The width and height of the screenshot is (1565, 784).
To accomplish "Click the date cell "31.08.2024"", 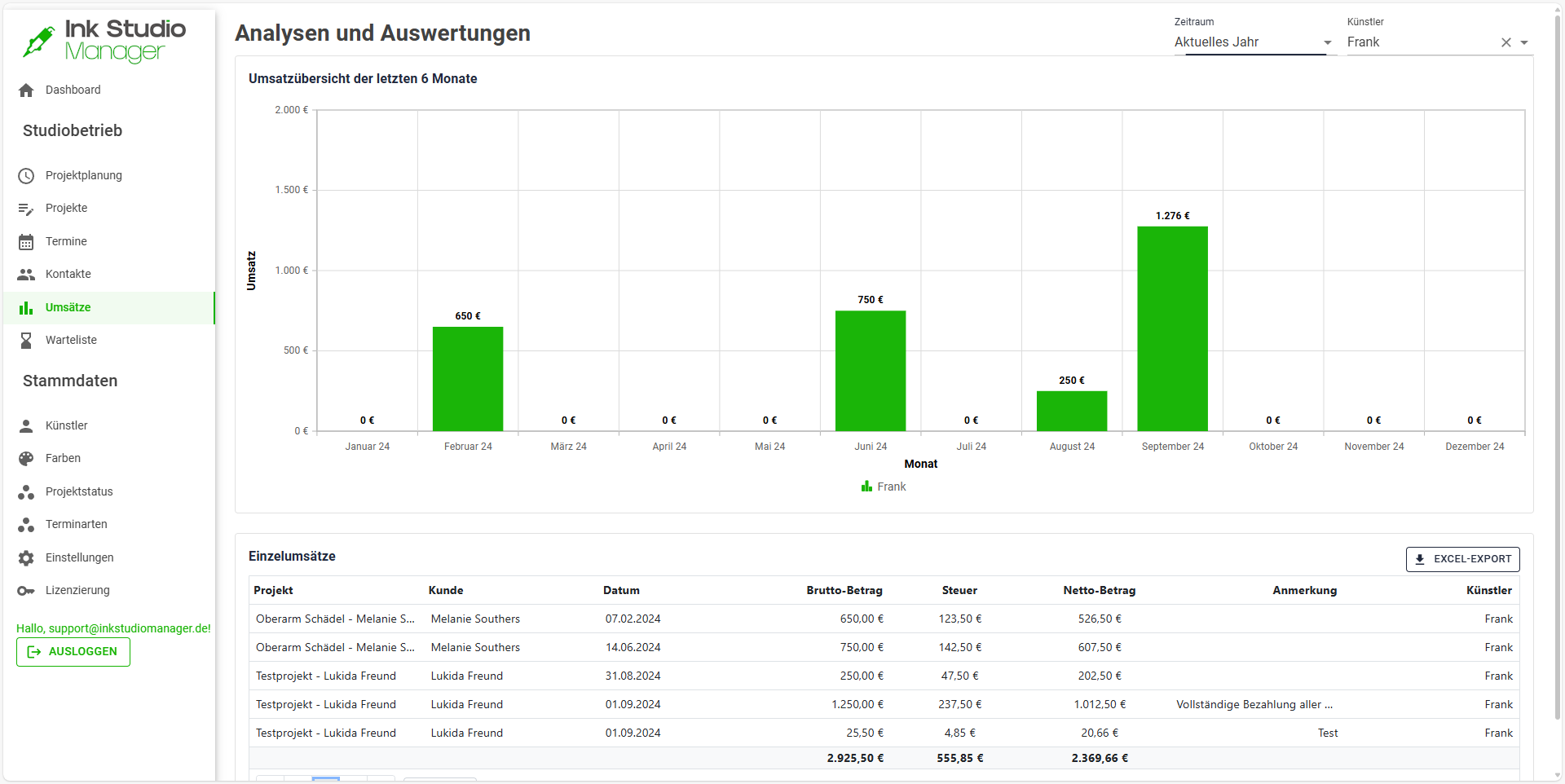I will (633, 676).
